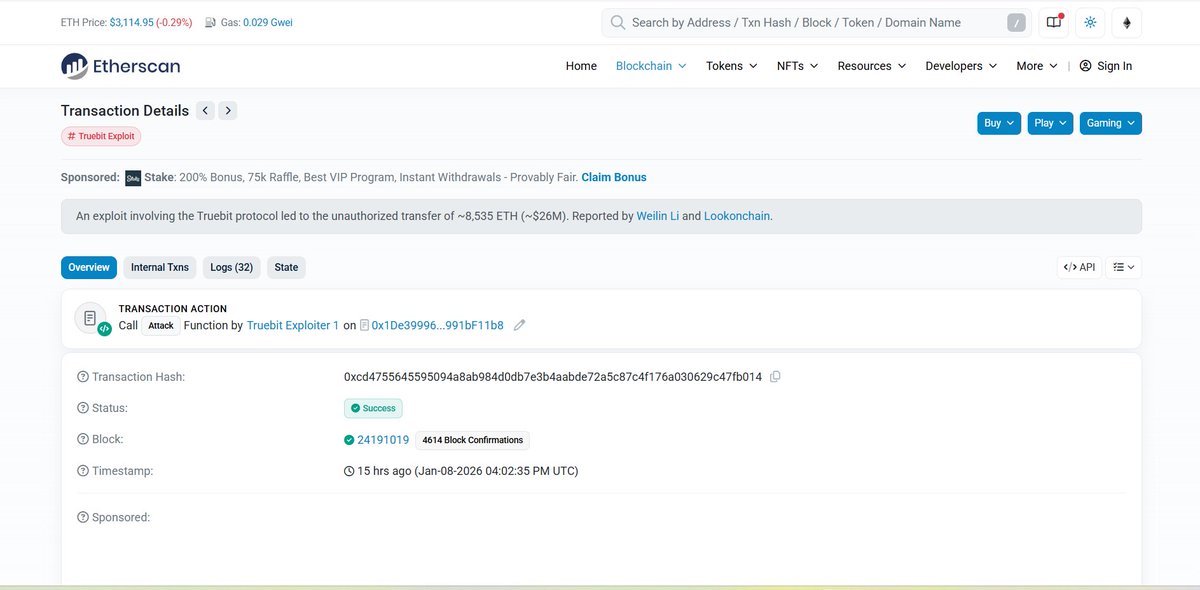Open the Lookonchain link
This screenshot has height=590, width=1200.
point(738,216)
